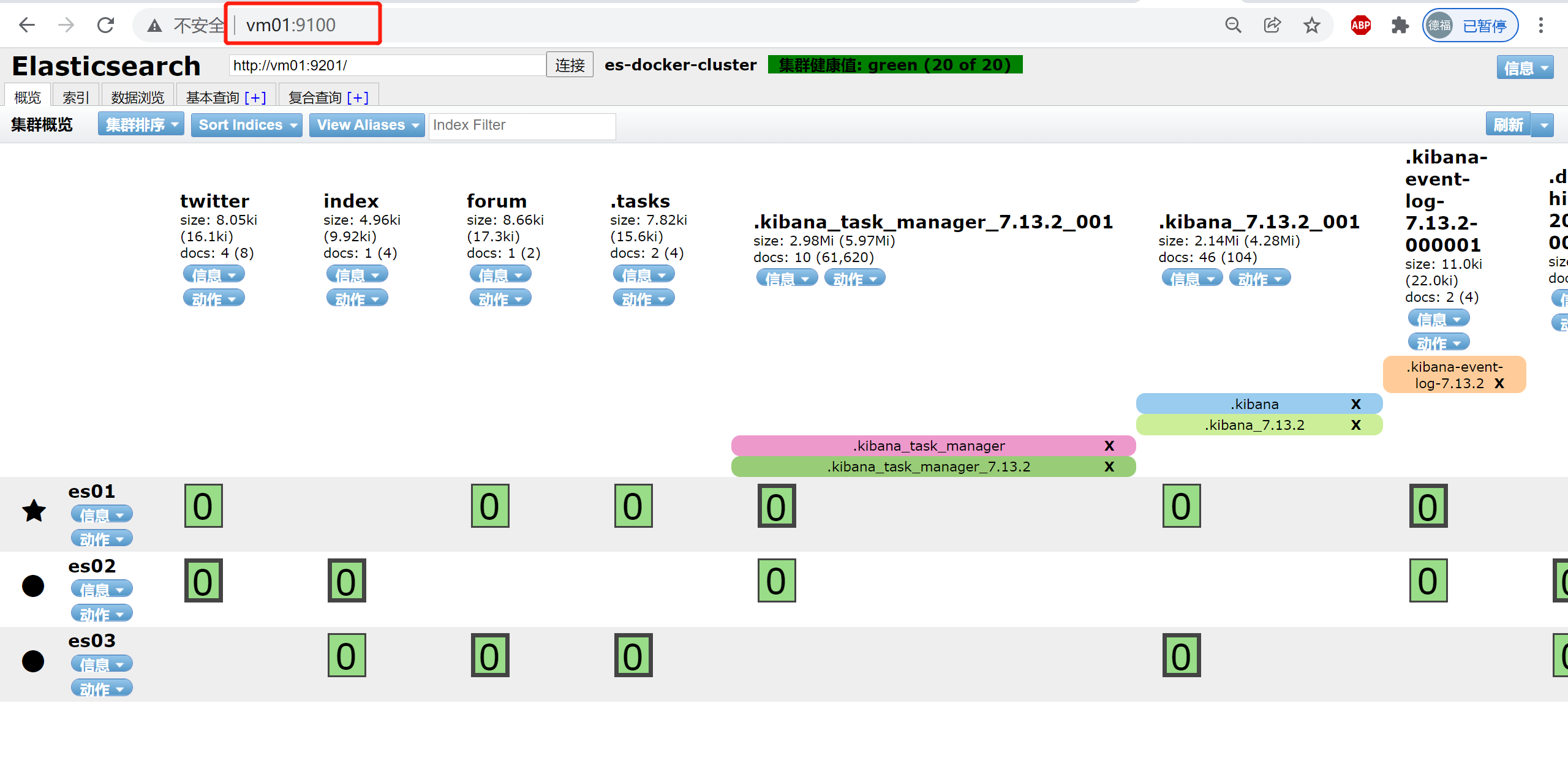Image resolution: width=1568 pixels, height=777 pixels.
Task: Click the 连接 connect button
Action: pyautogui.click(x=569, y=64)
